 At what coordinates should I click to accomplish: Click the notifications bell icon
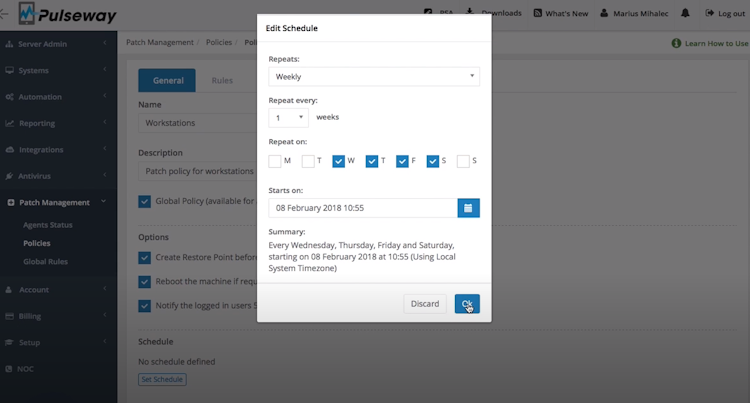point(685,13)
